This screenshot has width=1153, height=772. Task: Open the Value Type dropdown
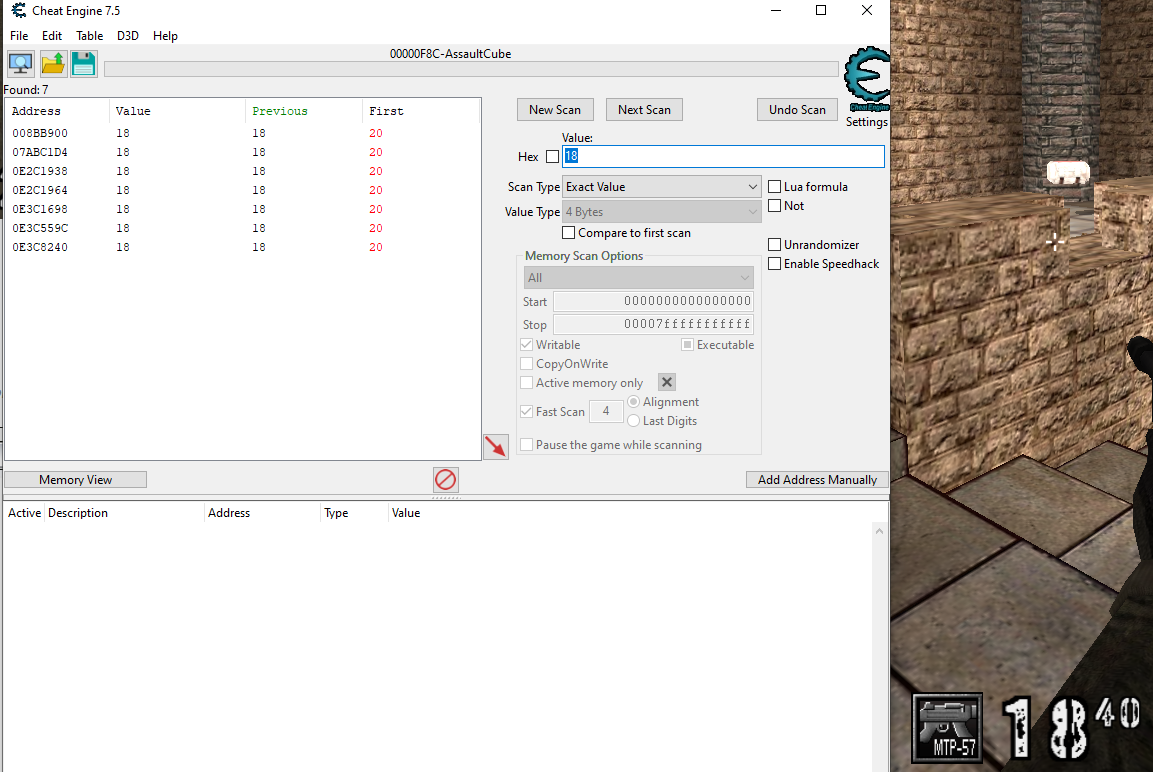(x=661, y=212)
